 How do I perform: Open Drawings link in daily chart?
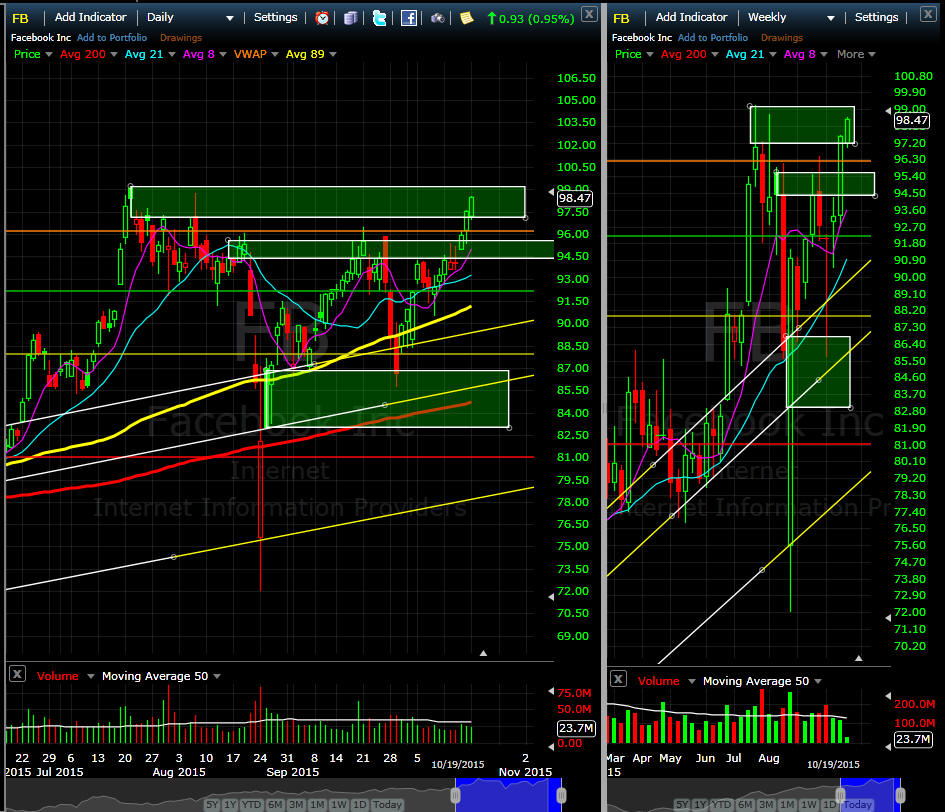point(181,37)
